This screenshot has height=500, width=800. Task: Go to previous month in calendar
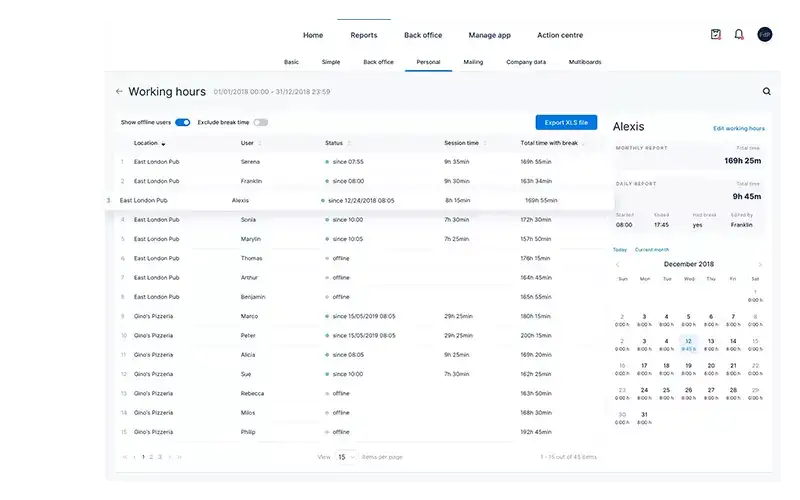pos(618,264)
